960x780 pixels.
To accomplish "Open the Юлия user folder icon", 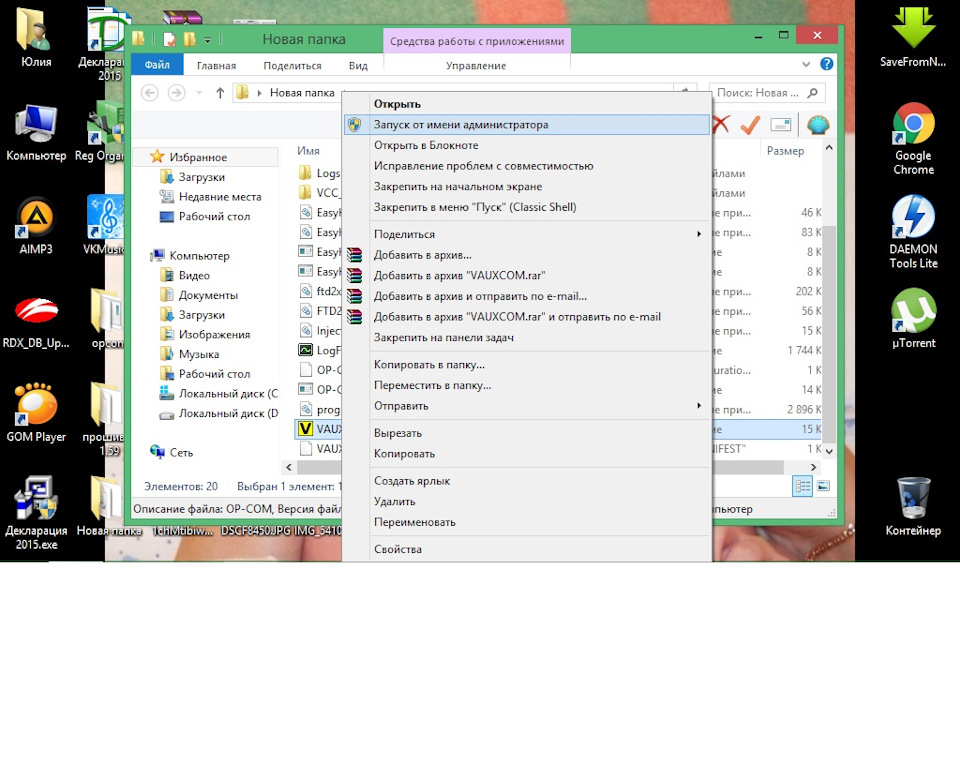I will (x=36, y=36).
